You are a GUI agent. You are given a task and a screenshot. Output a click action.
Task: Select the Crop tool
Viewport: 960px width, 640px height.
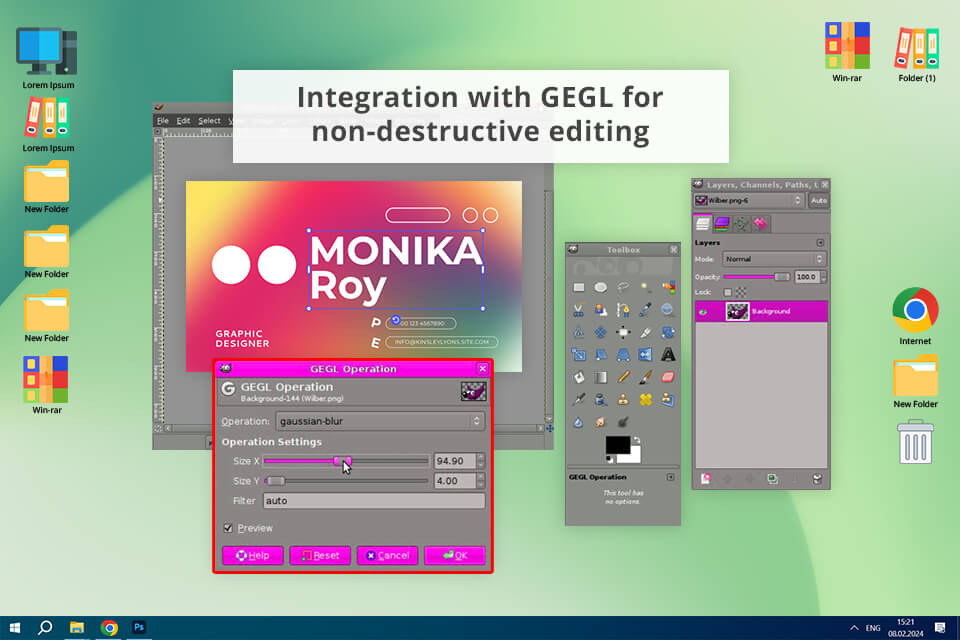[x=645, y=333]
